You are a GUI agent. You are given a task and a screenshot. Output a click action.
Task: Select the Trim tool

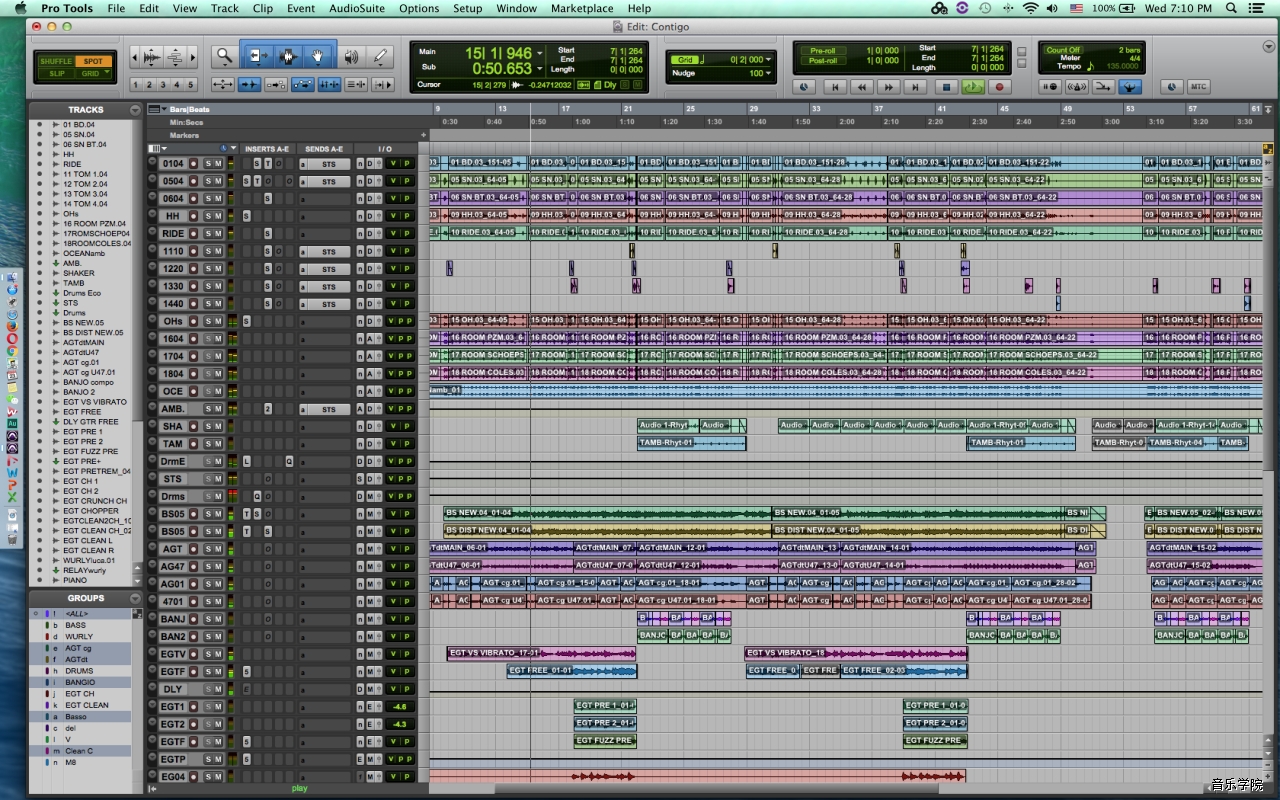pyautogui.click(x=257, y=57)
